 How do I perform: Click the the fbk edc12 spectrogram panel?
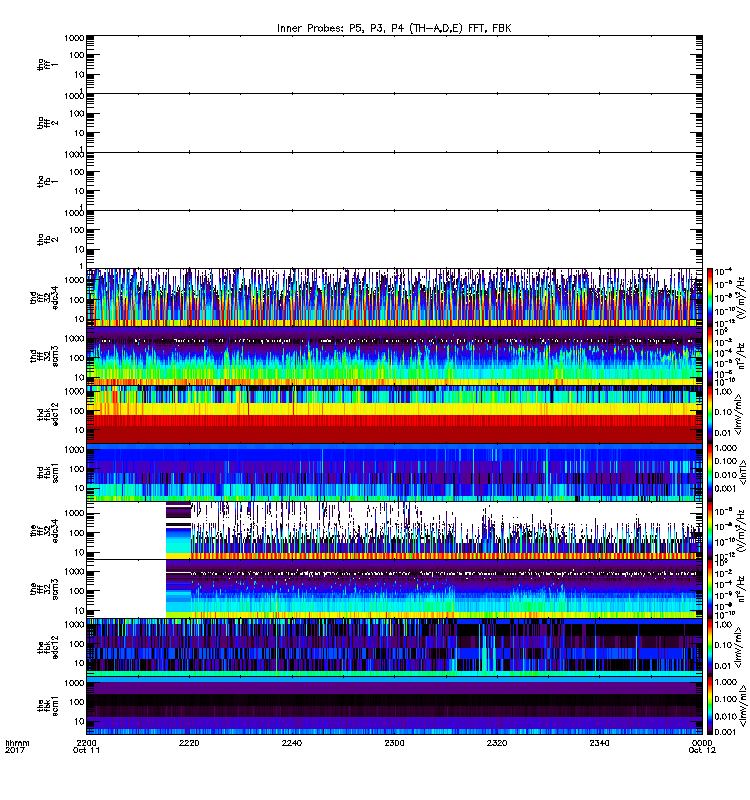(x=394, y=648)
